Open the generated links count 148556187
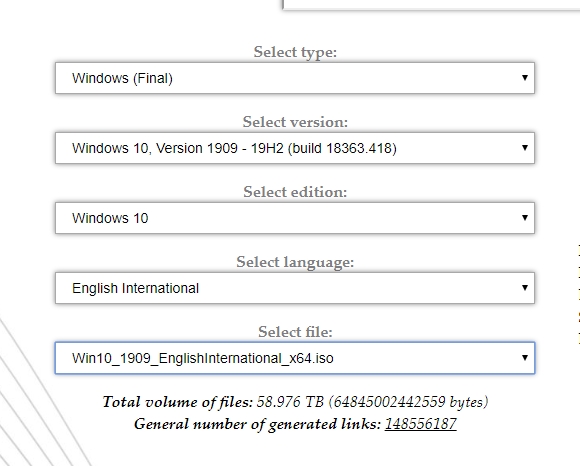The width and height of the screenshot is (580, 466). (421, 424)
